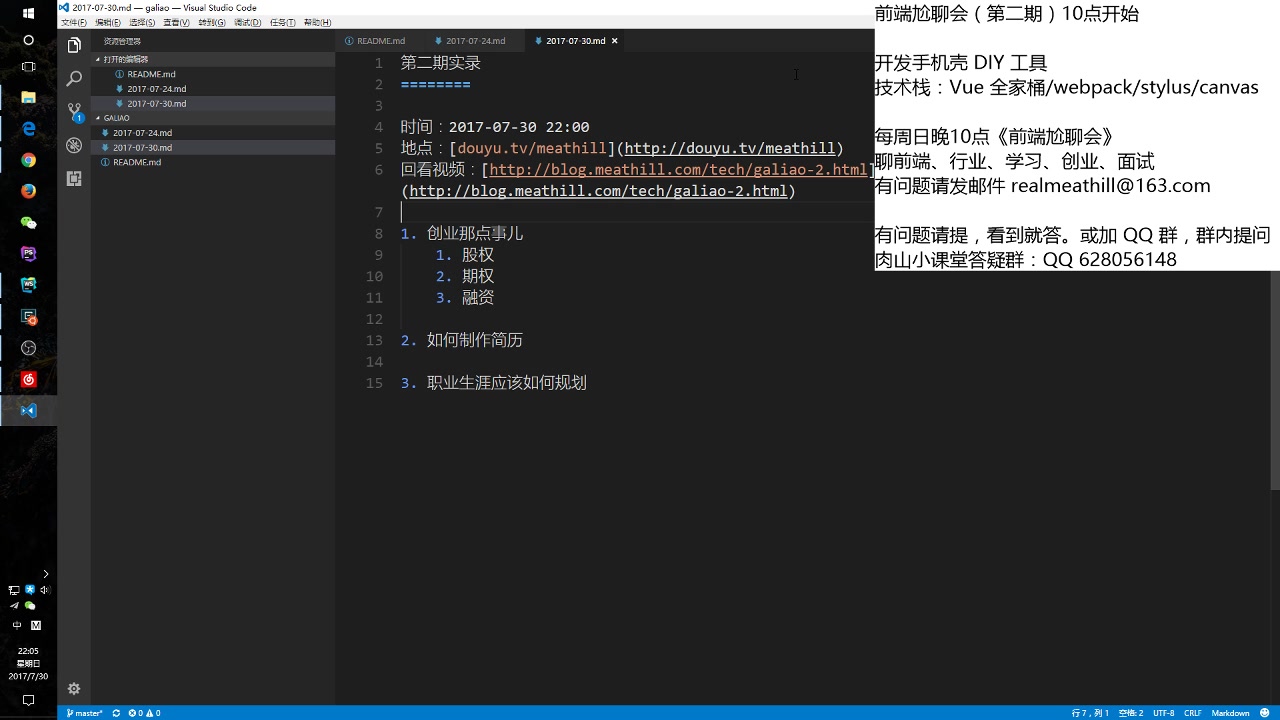The image size is (1280, 720).
Task: Click the master branch in the status bar
Action: pyautogui.click(x=84, y=713)
